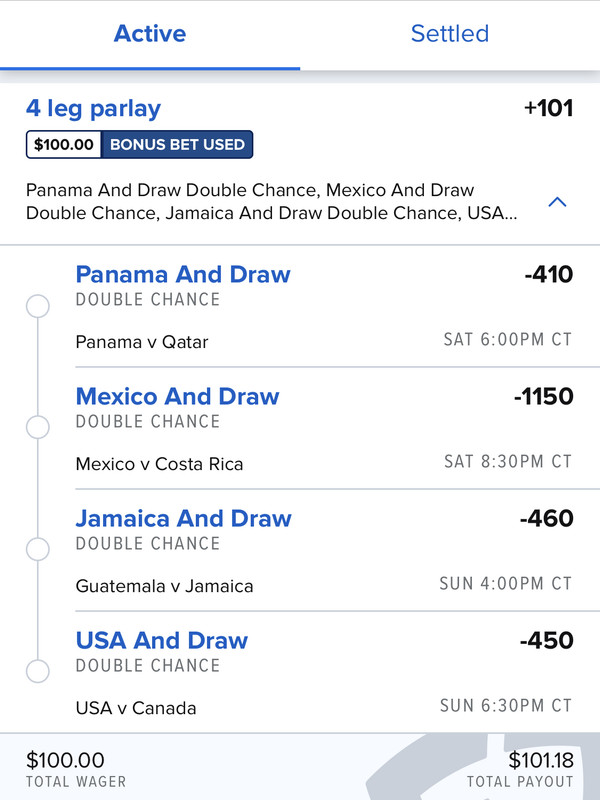Open the Mexico And Draw selection
The height and width of the screenshot is (800, 600).
[178, 396]
